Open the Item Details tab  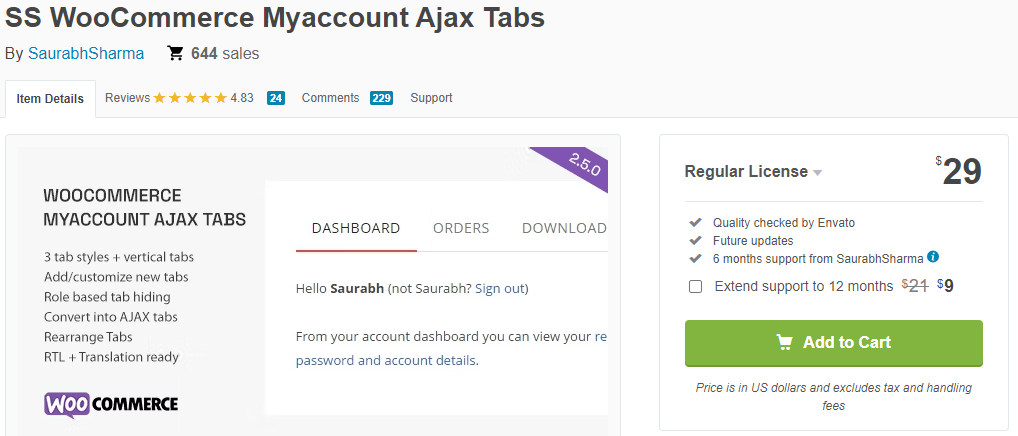pos(50,99)
